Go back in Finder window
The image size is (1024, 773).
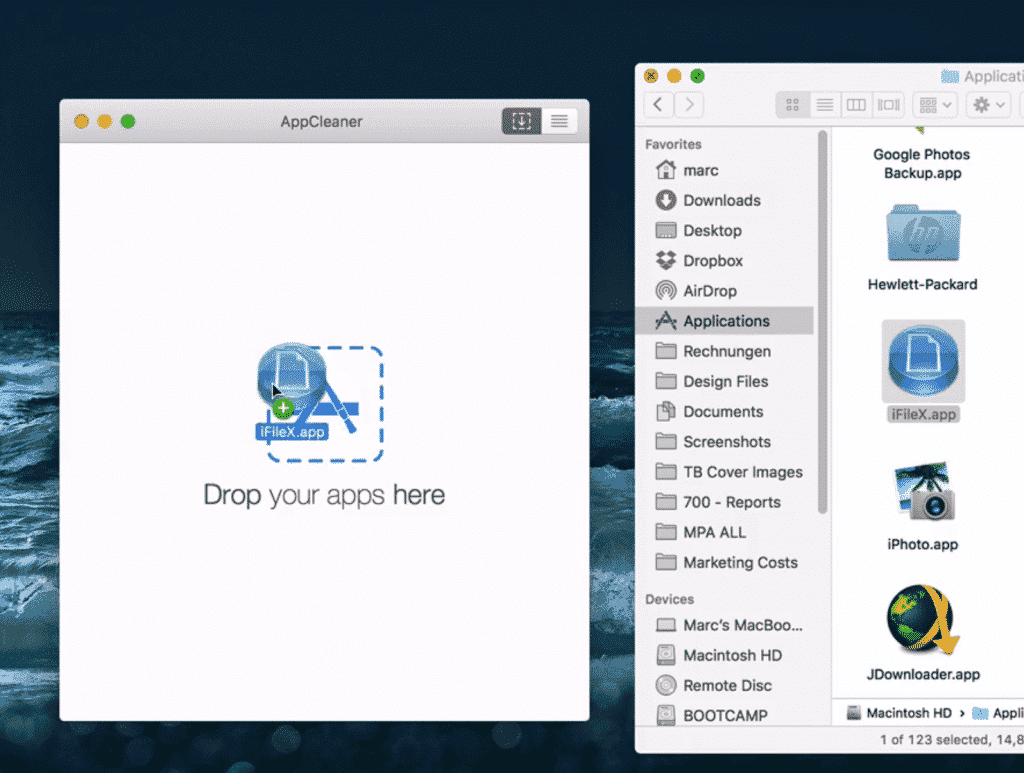point(658,104)
